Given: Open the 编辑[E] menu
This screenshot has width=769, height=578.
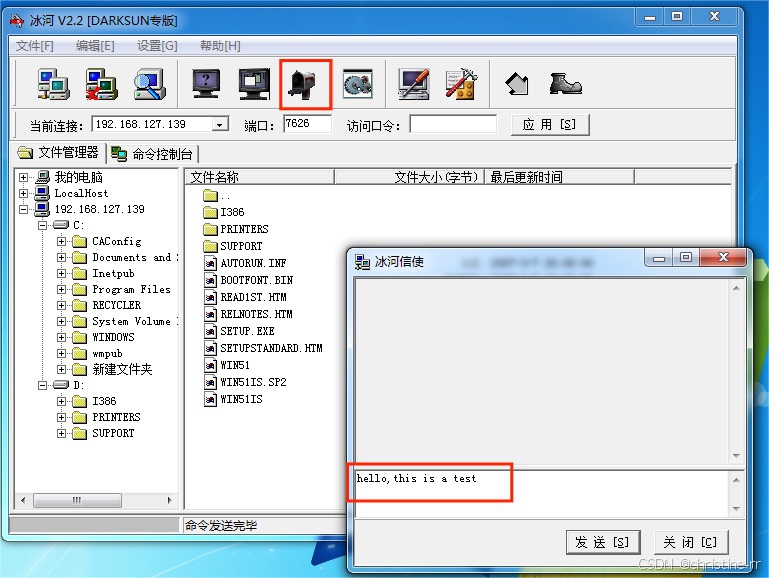Looking at the screenshot, I should (95, 46).
